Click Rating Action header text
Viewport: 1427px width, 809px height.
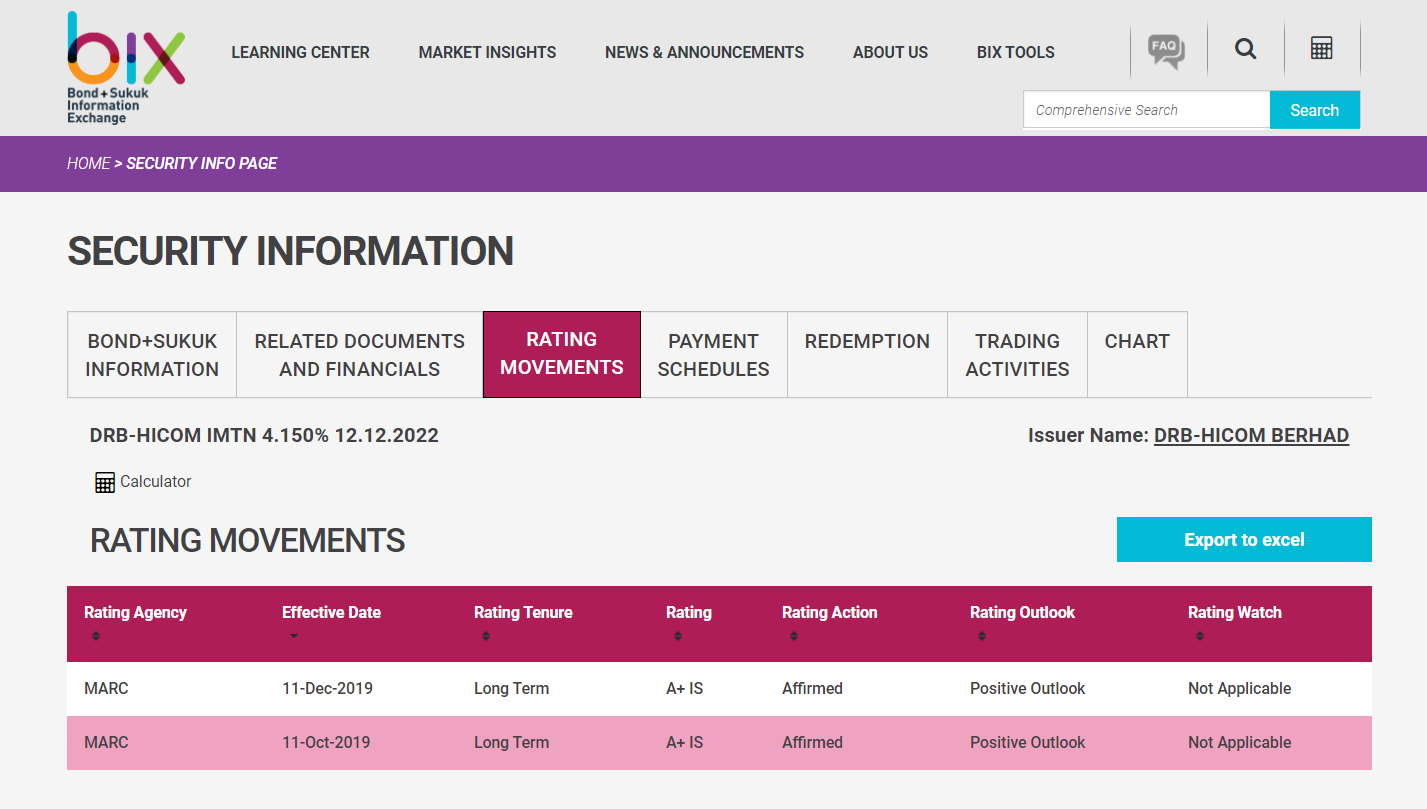[x=829, y=612]
